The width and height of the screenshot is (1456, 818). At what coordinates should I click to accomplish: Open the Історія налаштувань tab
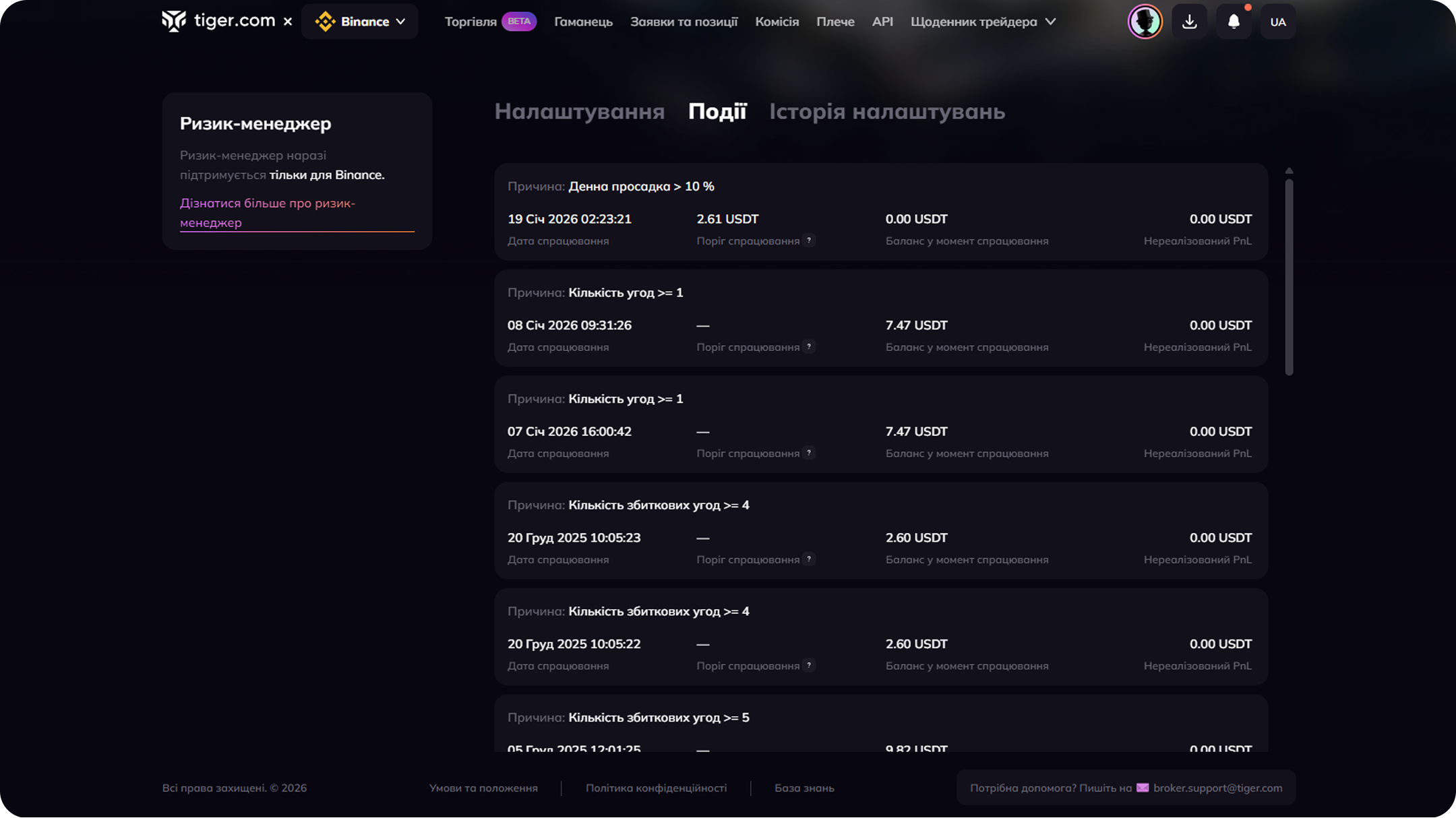coord(886,111)
